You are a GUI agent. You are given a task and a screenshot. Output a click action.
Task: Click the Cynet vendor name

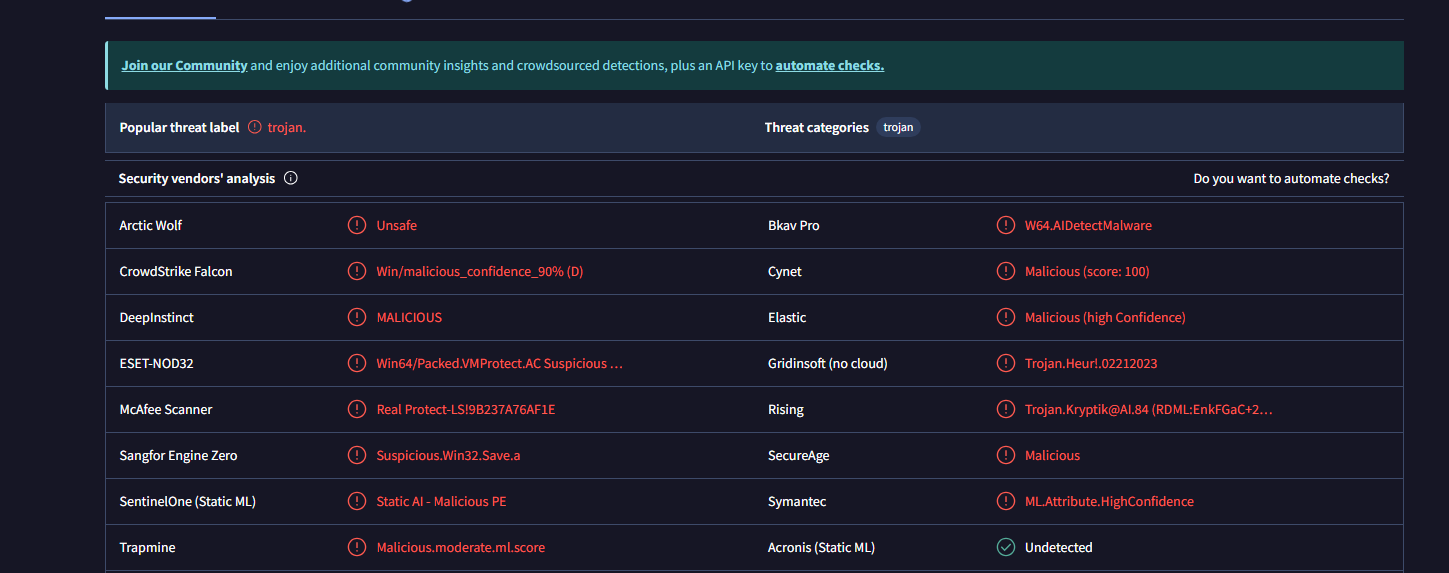pyautogui.click(x=785, y=271)
